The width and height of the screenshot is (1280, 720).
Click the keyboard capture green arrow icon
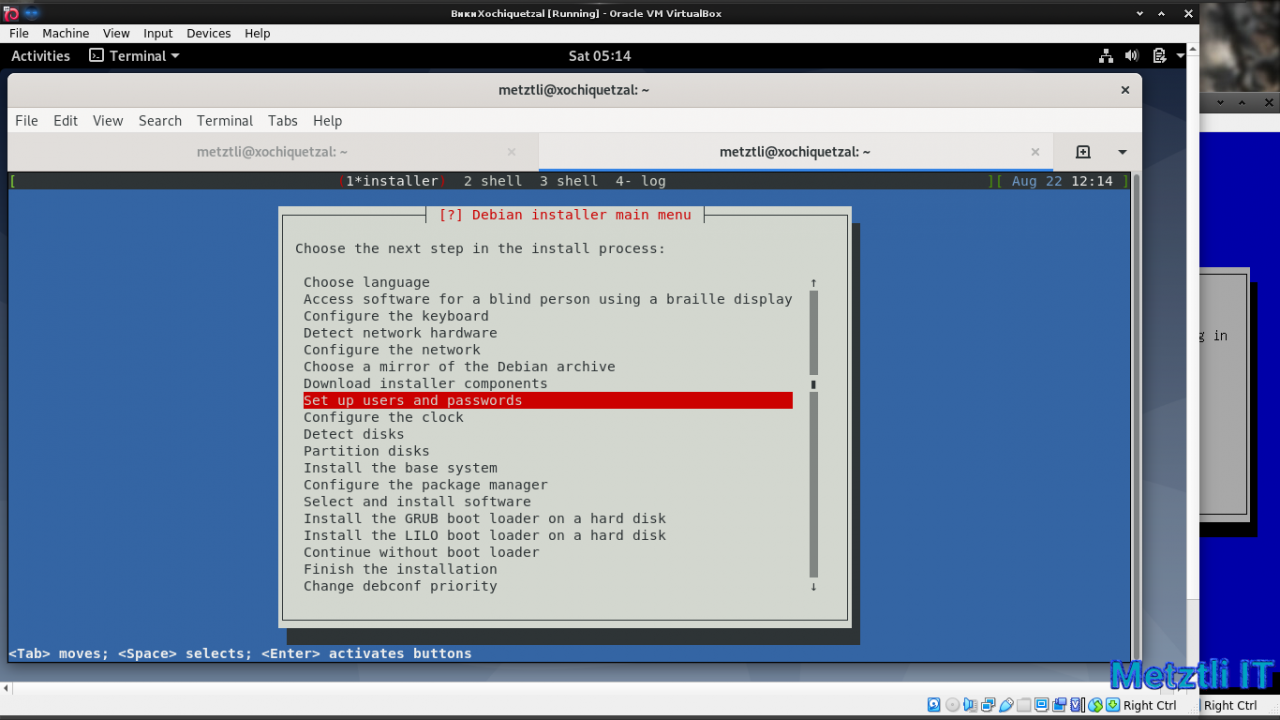[x=1113, y=705]
